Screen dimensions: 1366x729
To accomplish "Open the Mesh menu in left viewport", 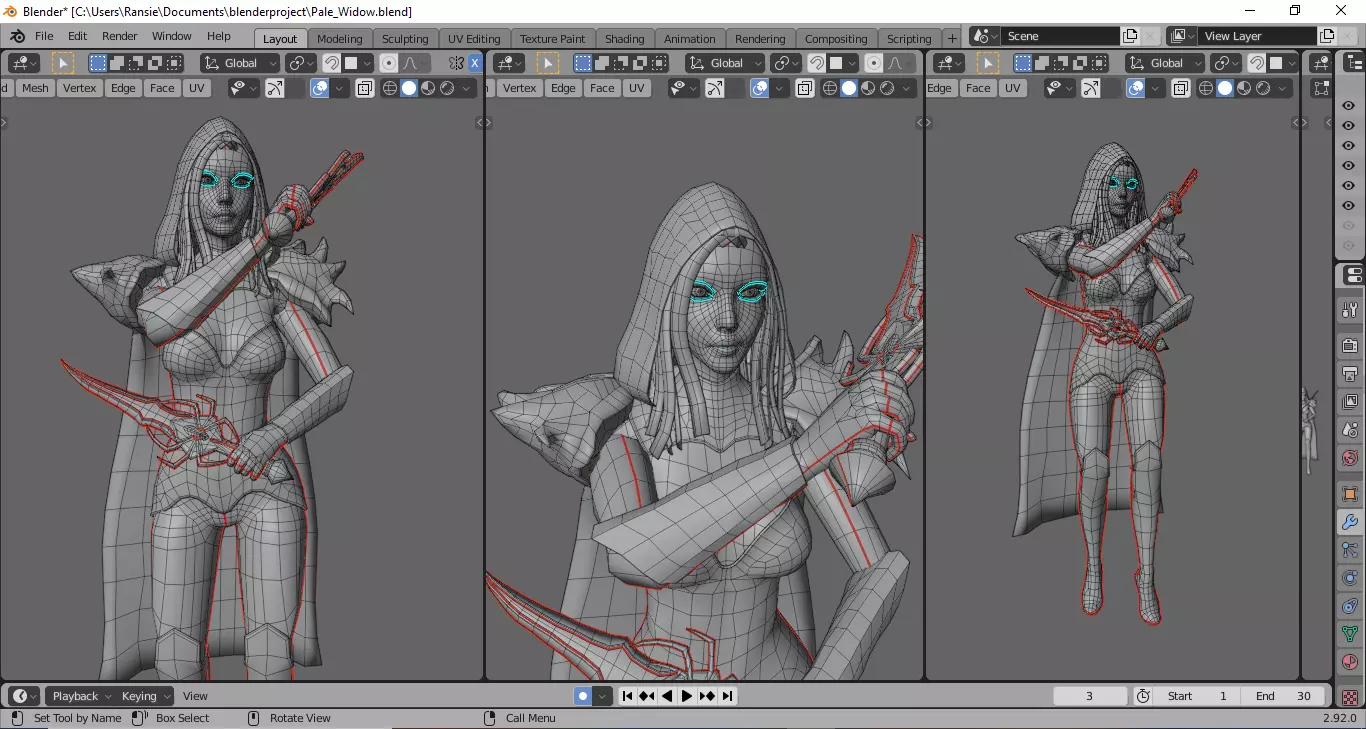I will pyautogui.click(x=35, y=88).
